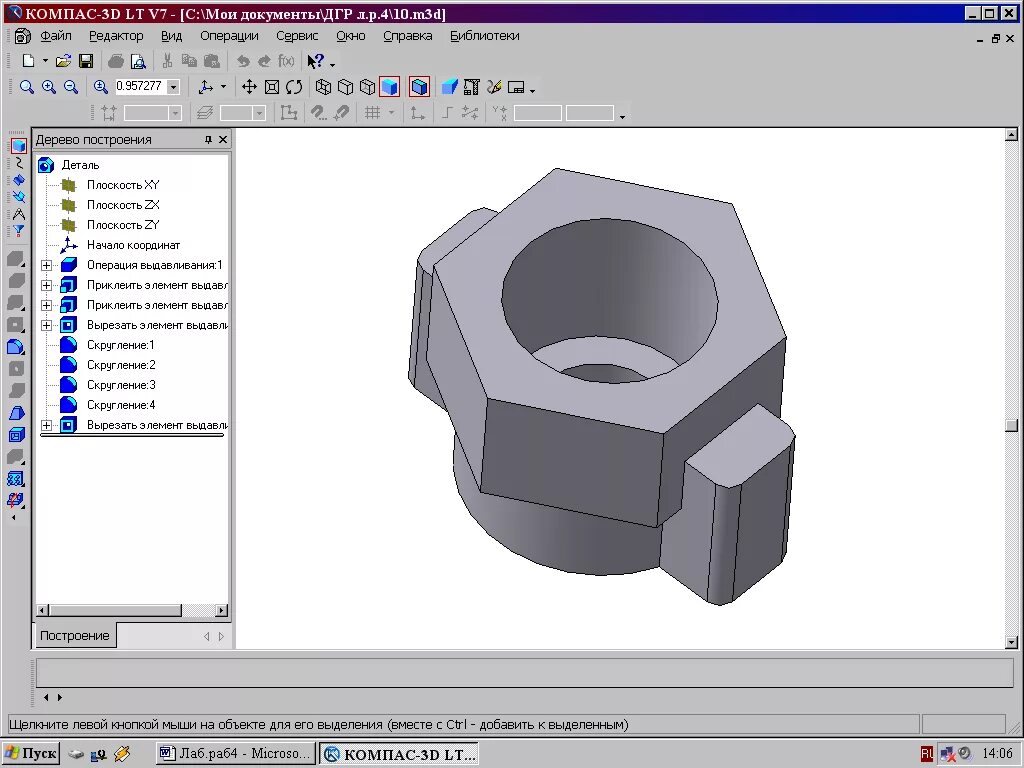Select the Pan view cross-arrows tool
This screenshot has height=768, width=1024.
point(249,87)
